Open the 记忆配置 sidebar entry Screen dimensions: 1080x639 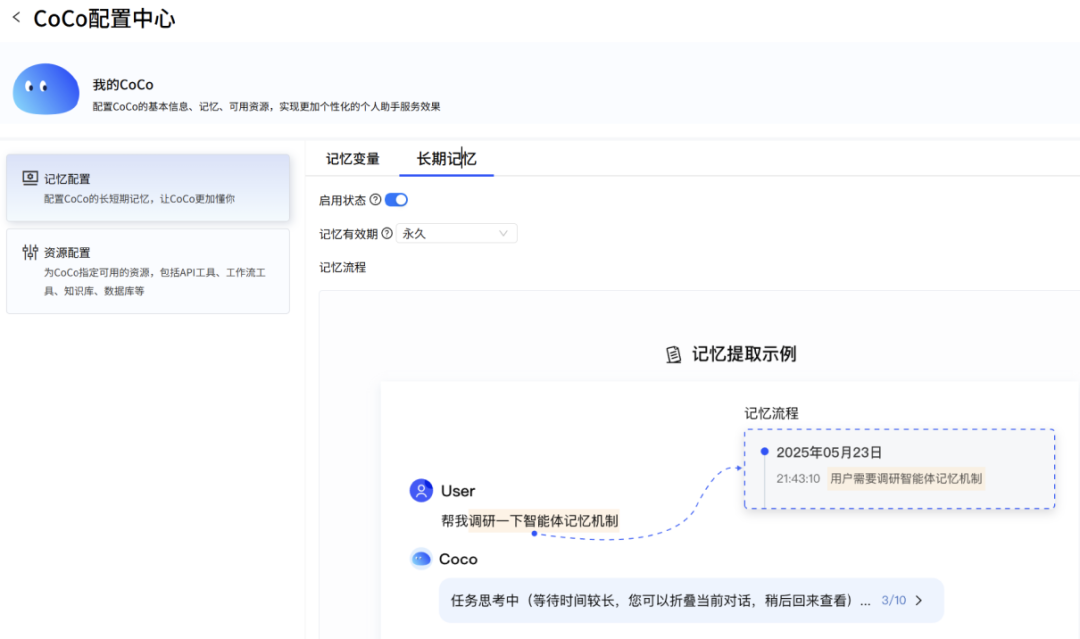[148, 186]
